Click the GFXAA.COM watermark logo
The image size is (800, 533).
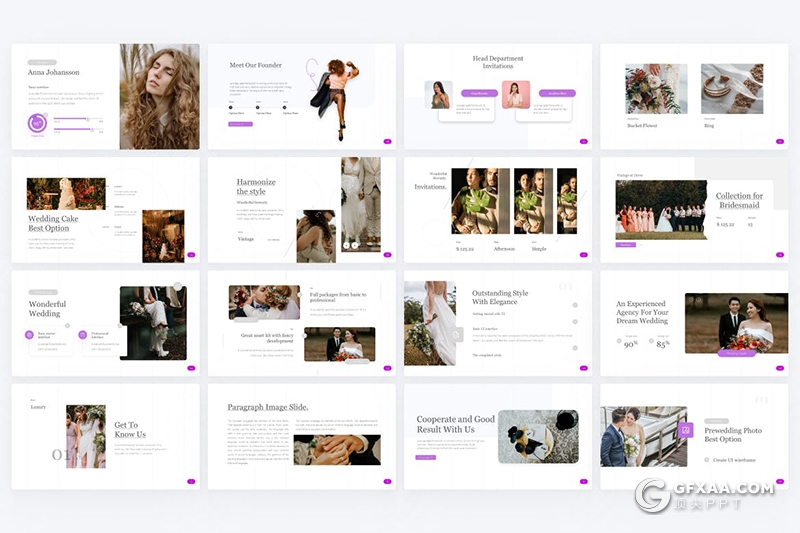click(x=653, y=496)
